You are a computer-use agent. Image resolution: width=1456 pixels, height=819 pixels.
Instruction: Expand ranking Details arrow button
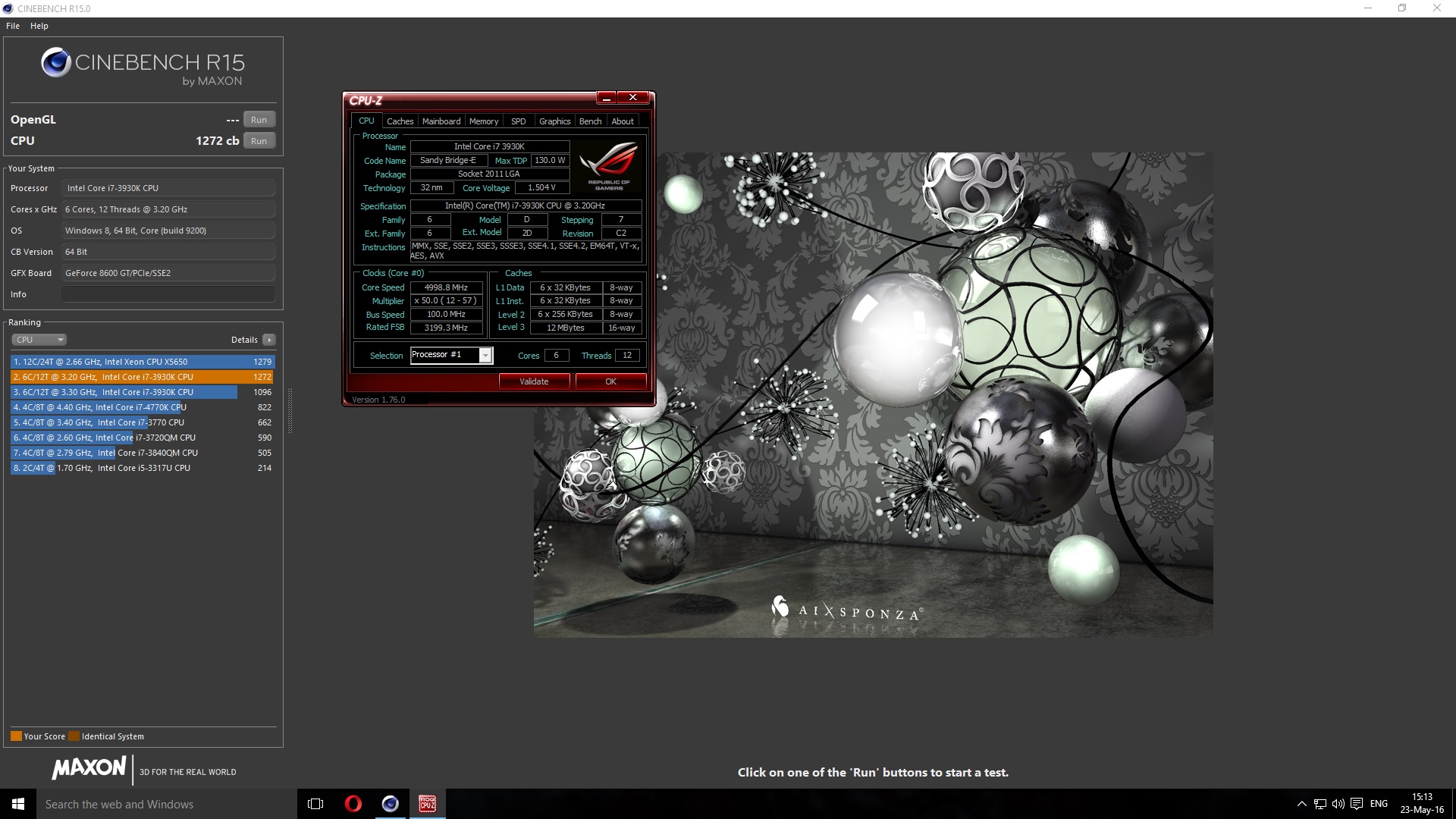tap(269, 340)
